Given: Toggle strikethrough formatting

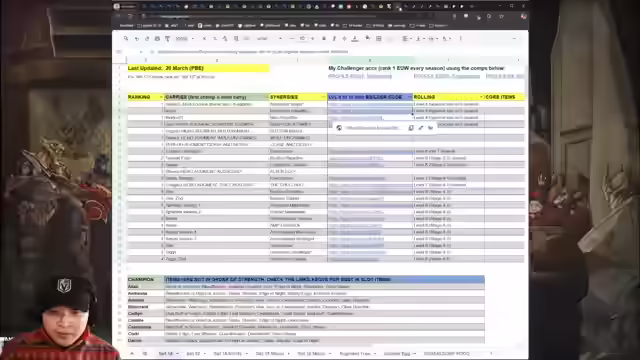Looking at the screenshot, I should click(344, 38).
